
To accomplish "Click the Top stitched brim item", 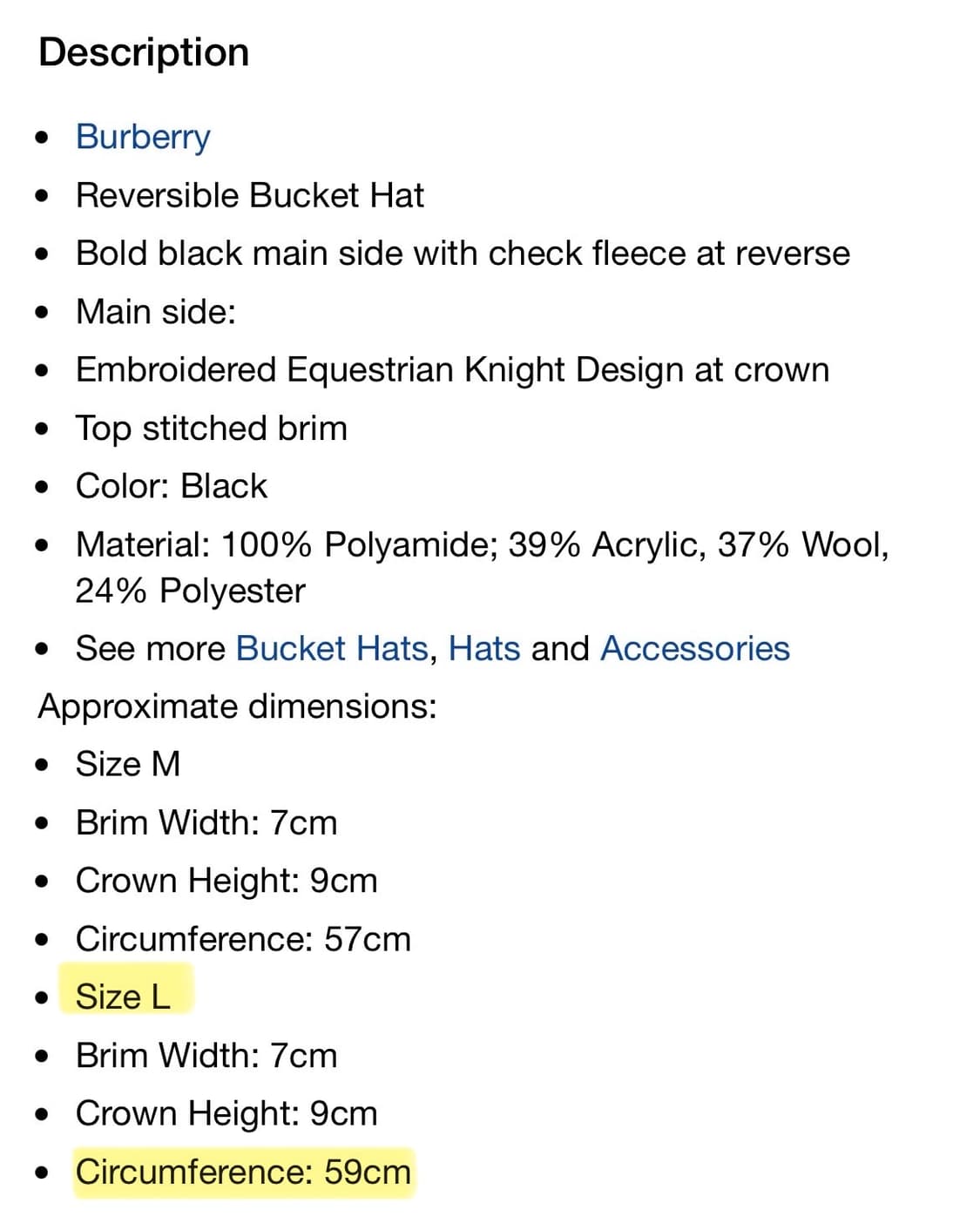I will point(212,428).
